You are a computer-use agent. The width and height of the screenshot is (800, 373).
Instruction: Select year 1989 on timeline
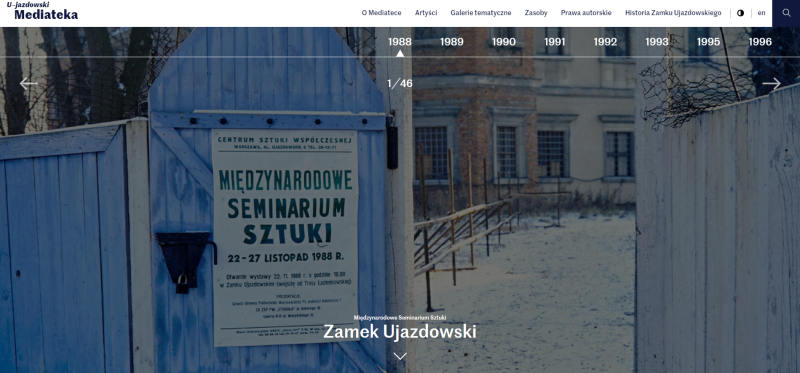[x=452, y=42]
